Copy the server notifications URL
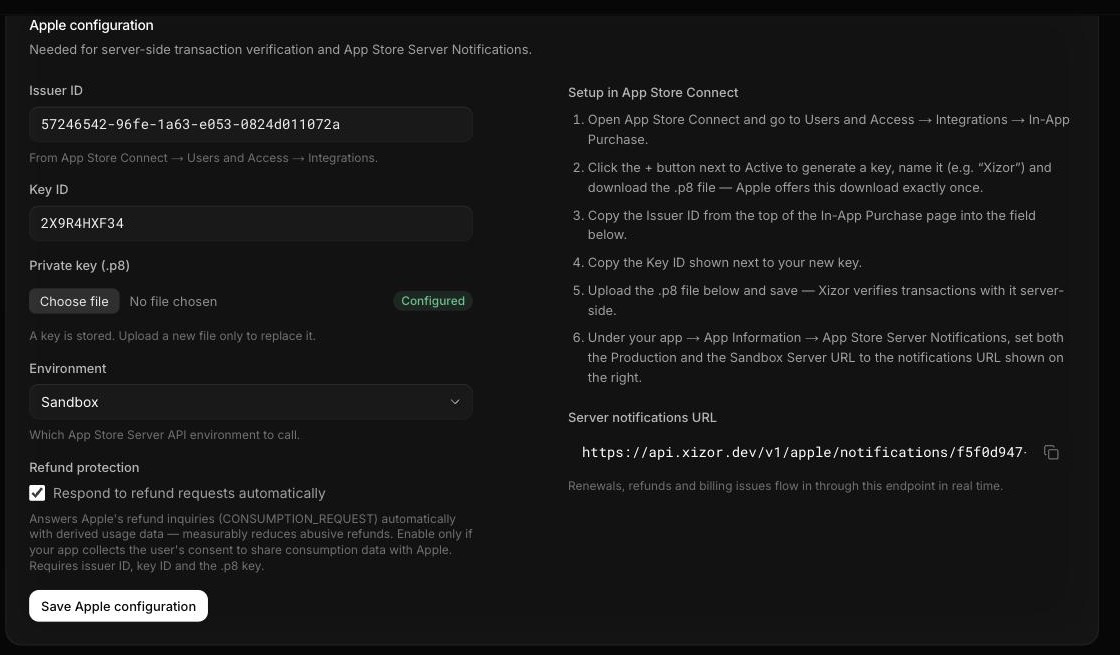1120x655 pixels. (x=1051, y=452)
